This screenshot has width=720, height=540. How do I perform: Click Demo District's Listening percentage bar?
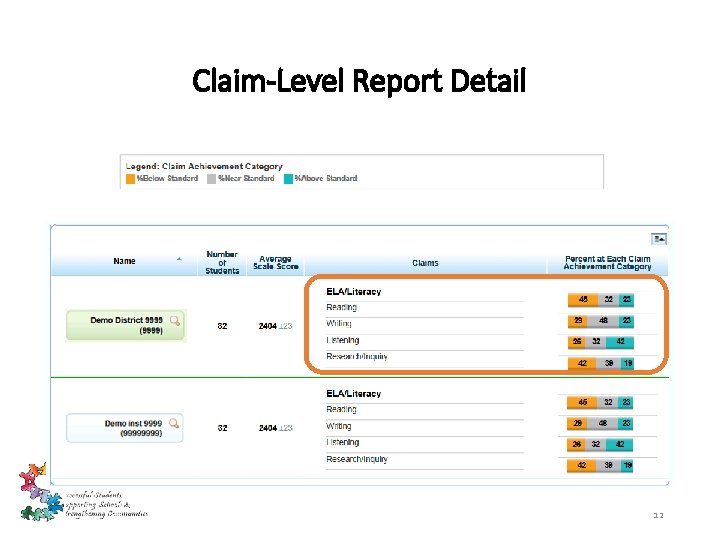(601, 342)
